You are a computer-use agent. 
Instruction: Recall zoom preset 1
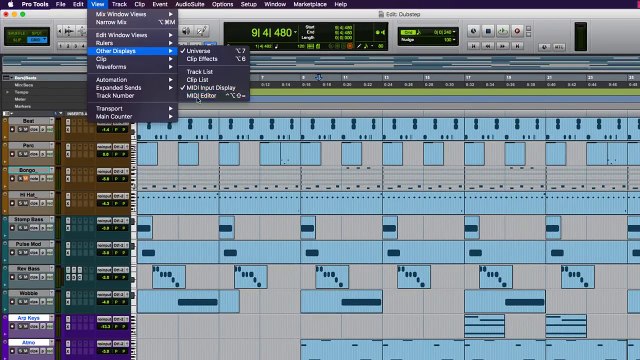(61, 46)
